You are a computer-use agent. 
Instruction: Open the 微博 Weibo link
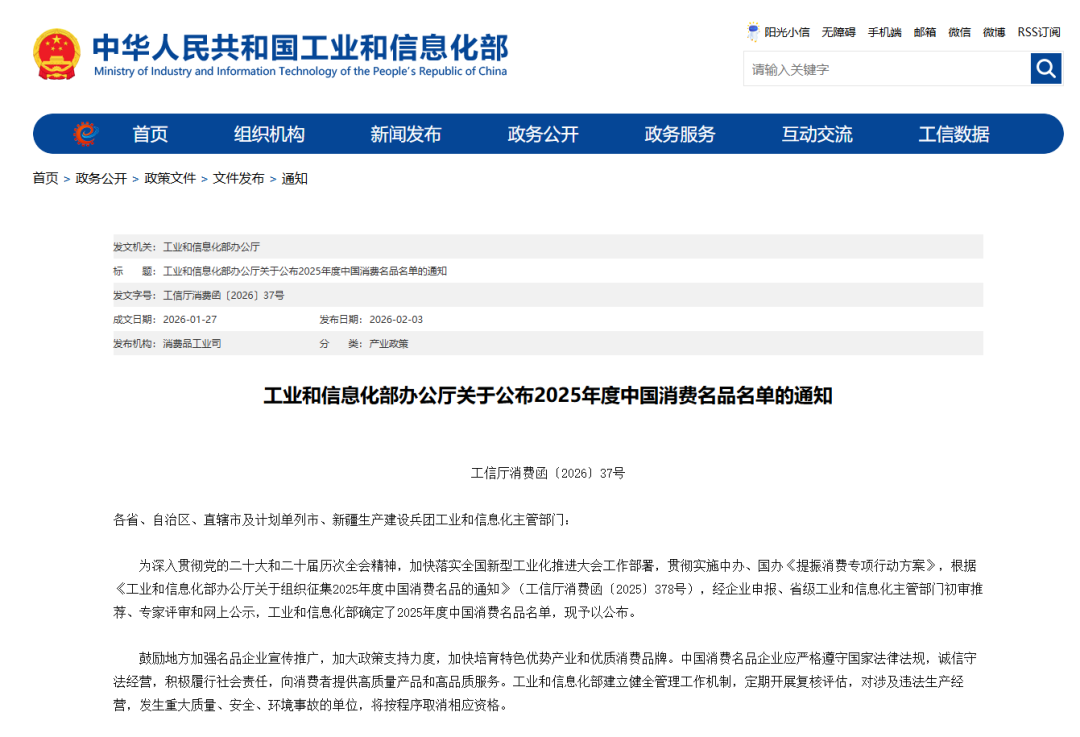click(x=993, y=31)
